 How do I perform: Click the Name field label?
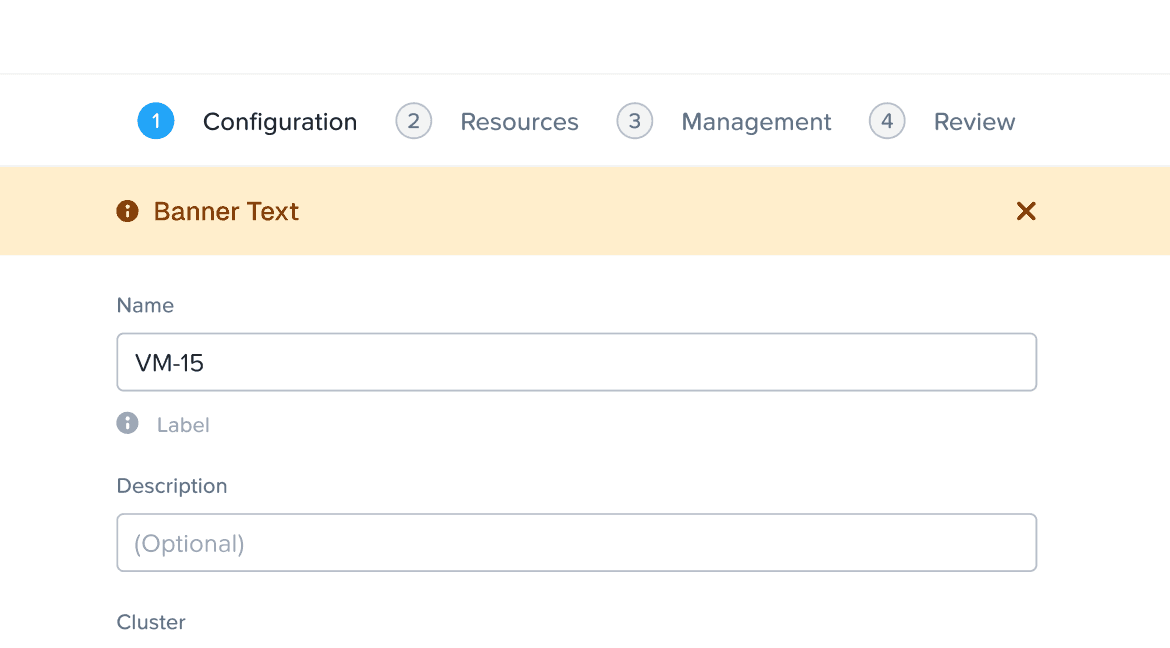point(145,305)
